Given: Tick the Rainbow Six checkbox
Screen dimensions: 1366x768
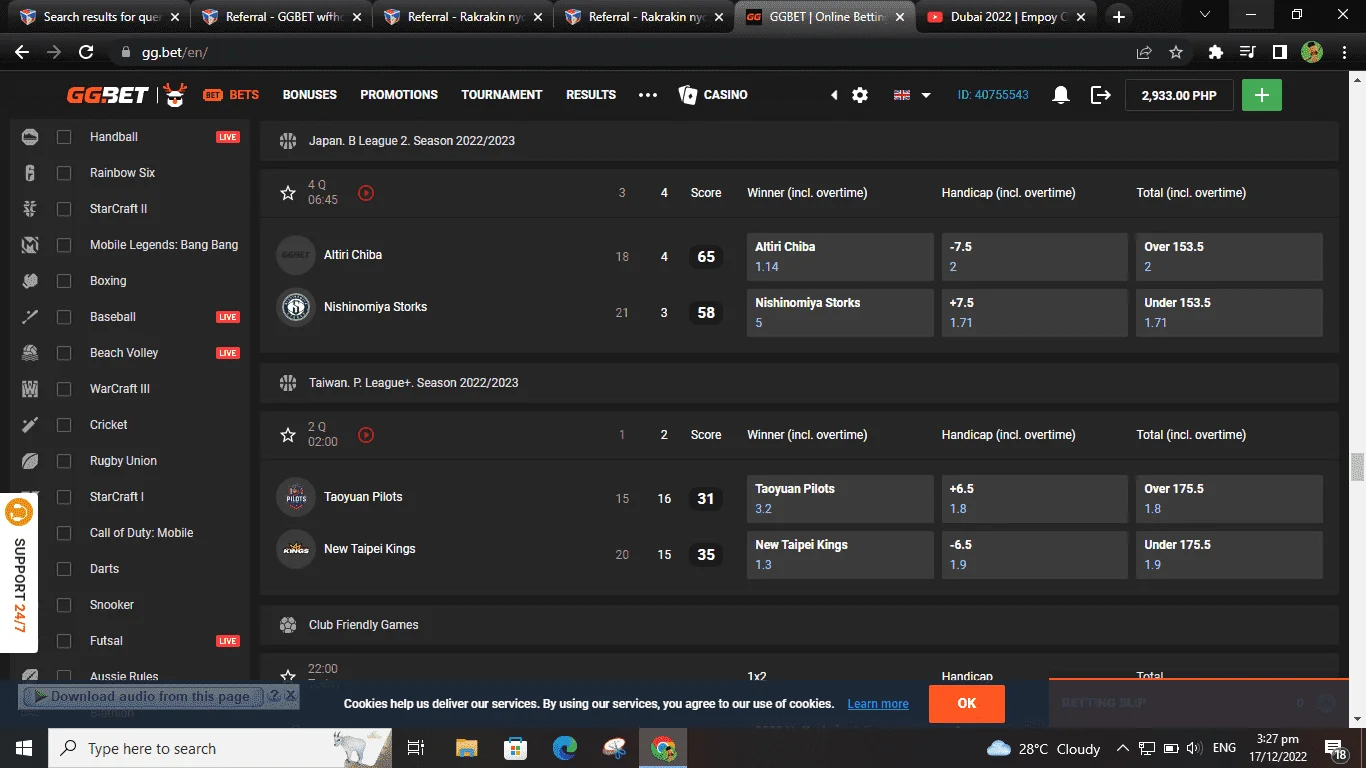Looking at the screenshot, I should tap(64, 173).
